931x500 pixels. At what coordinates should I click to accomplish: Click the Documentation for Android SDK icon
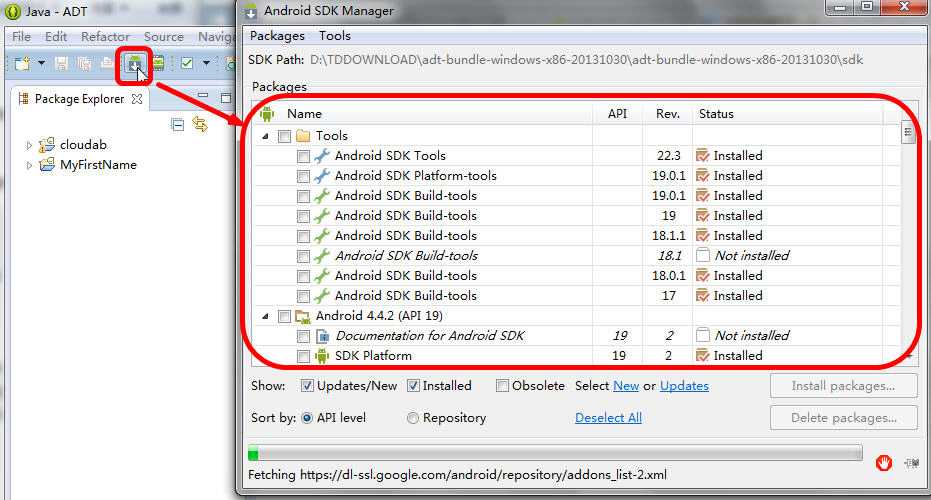(322, 336)
